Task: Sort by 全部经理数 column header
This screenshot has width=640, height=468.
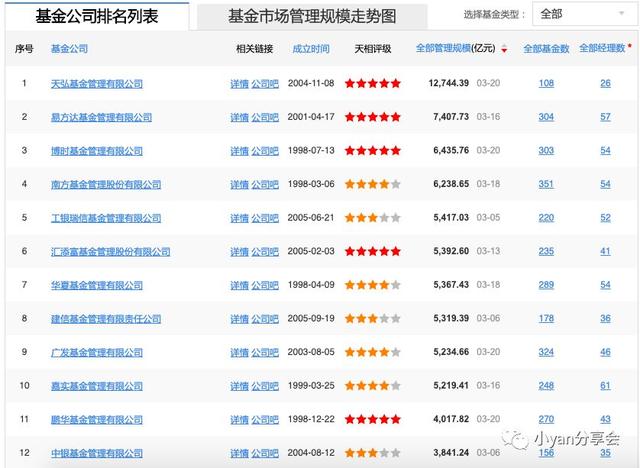Action: (602, 49)
